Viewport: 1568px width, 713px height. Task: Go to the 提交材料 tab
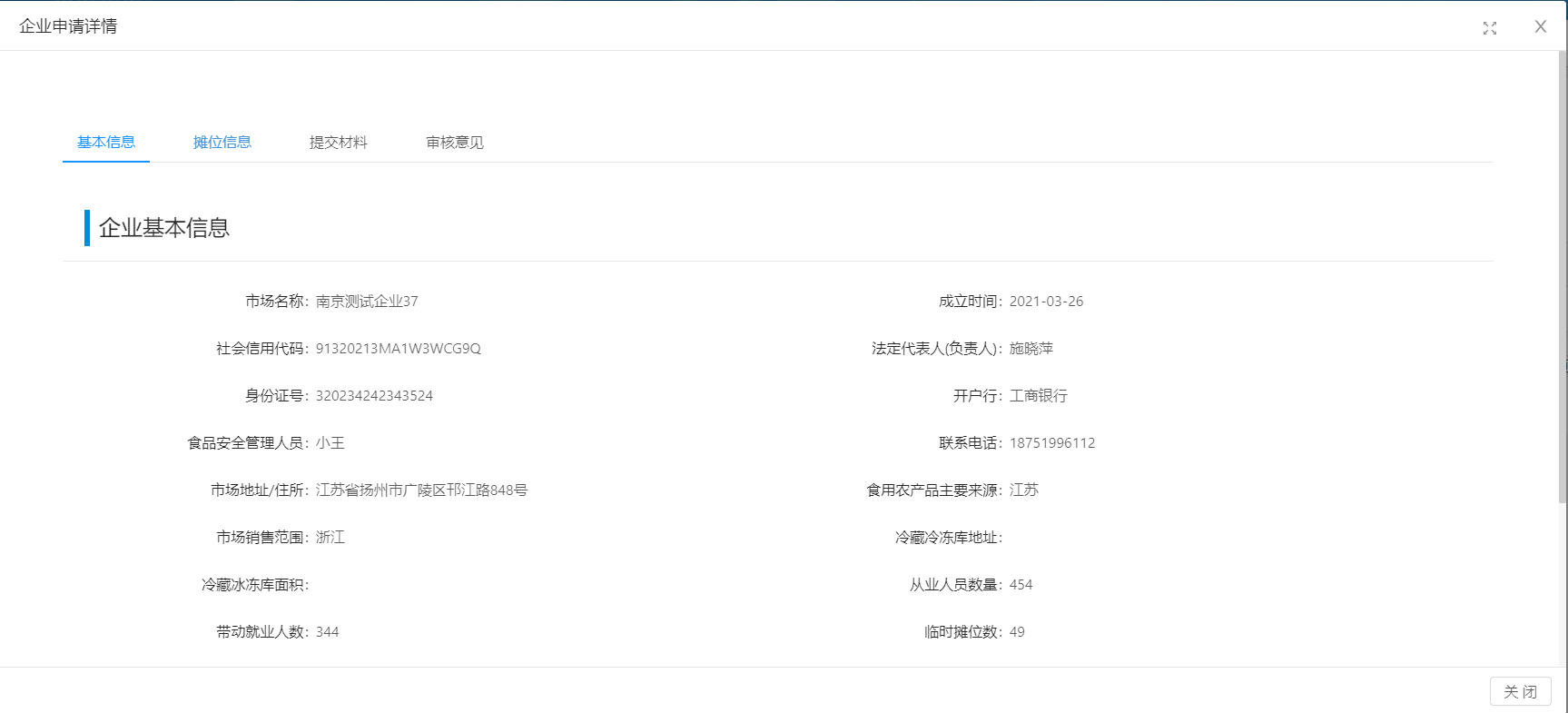click(339, 143)
